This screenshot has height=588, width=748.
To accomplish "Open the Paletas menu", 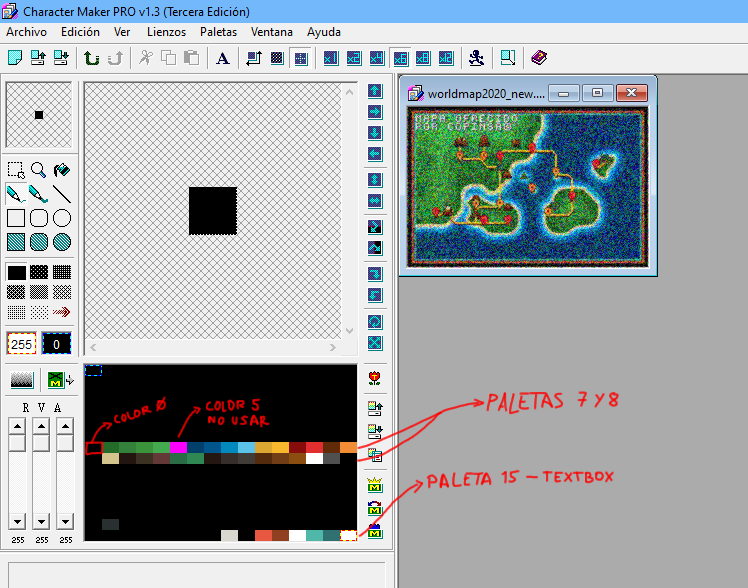I will pos(218,32).
